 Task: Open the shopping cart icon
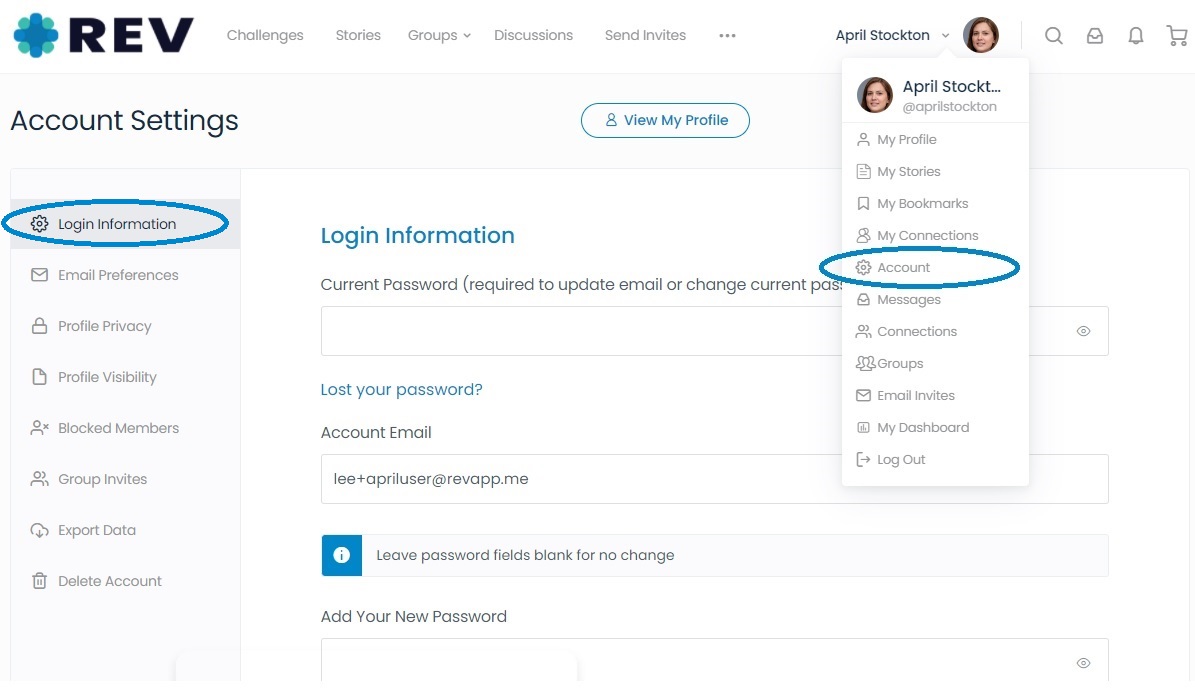pos(1176,35)
